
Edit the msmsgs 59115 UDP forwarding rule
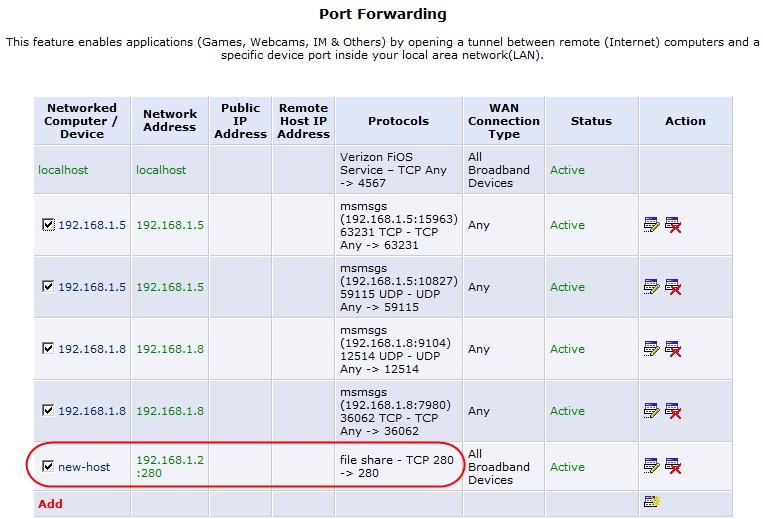pyautogui.click(x=652, y=286)
